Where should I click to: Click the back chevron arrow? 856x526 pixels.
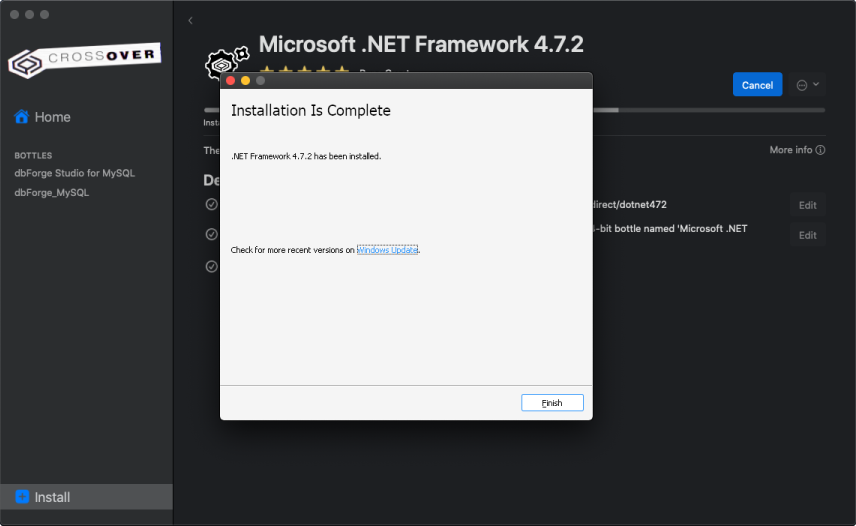coord(190,21)
